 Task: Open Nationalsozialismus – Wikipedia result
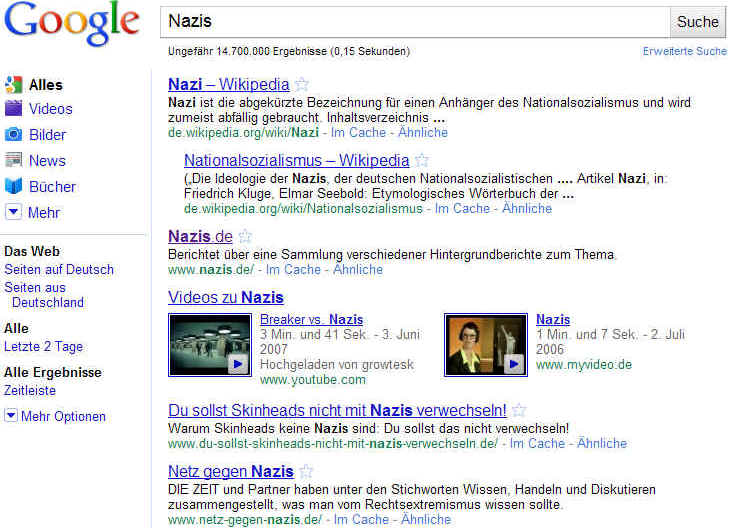point(296,160)
